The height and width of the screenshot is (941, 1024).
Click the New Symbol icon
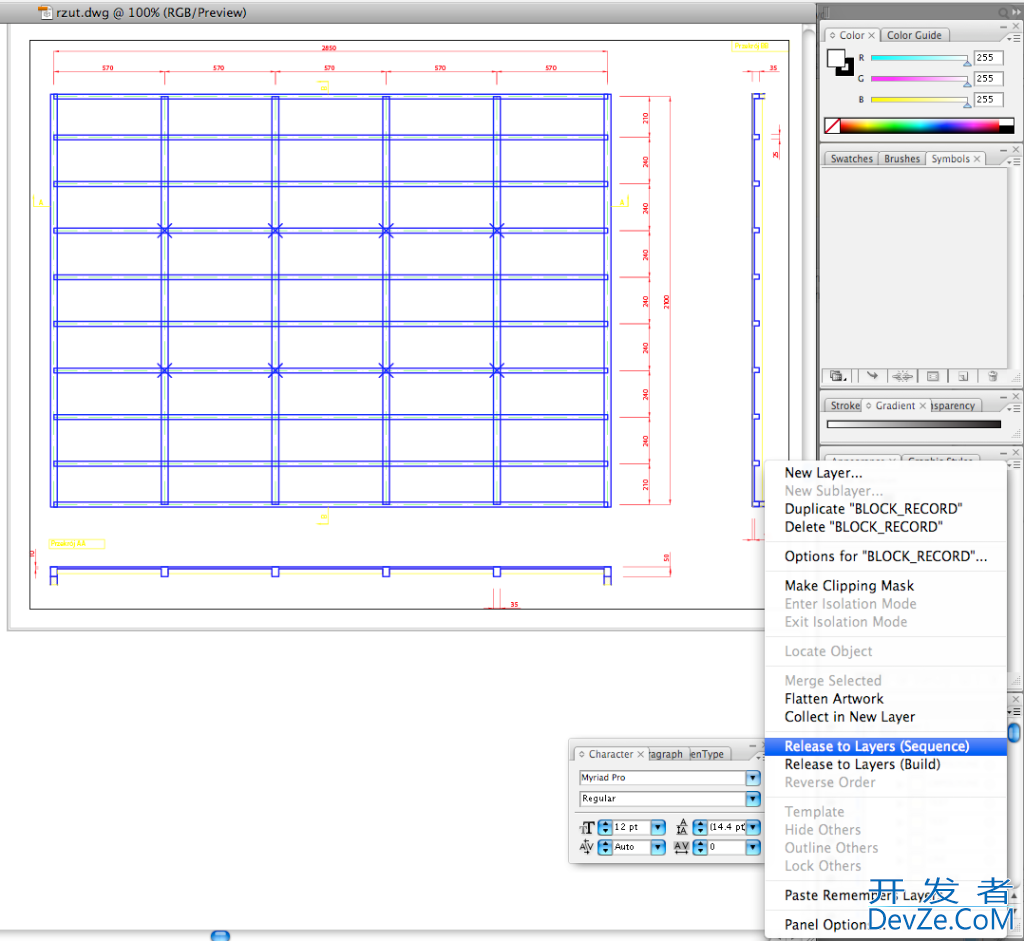point(963,376)
